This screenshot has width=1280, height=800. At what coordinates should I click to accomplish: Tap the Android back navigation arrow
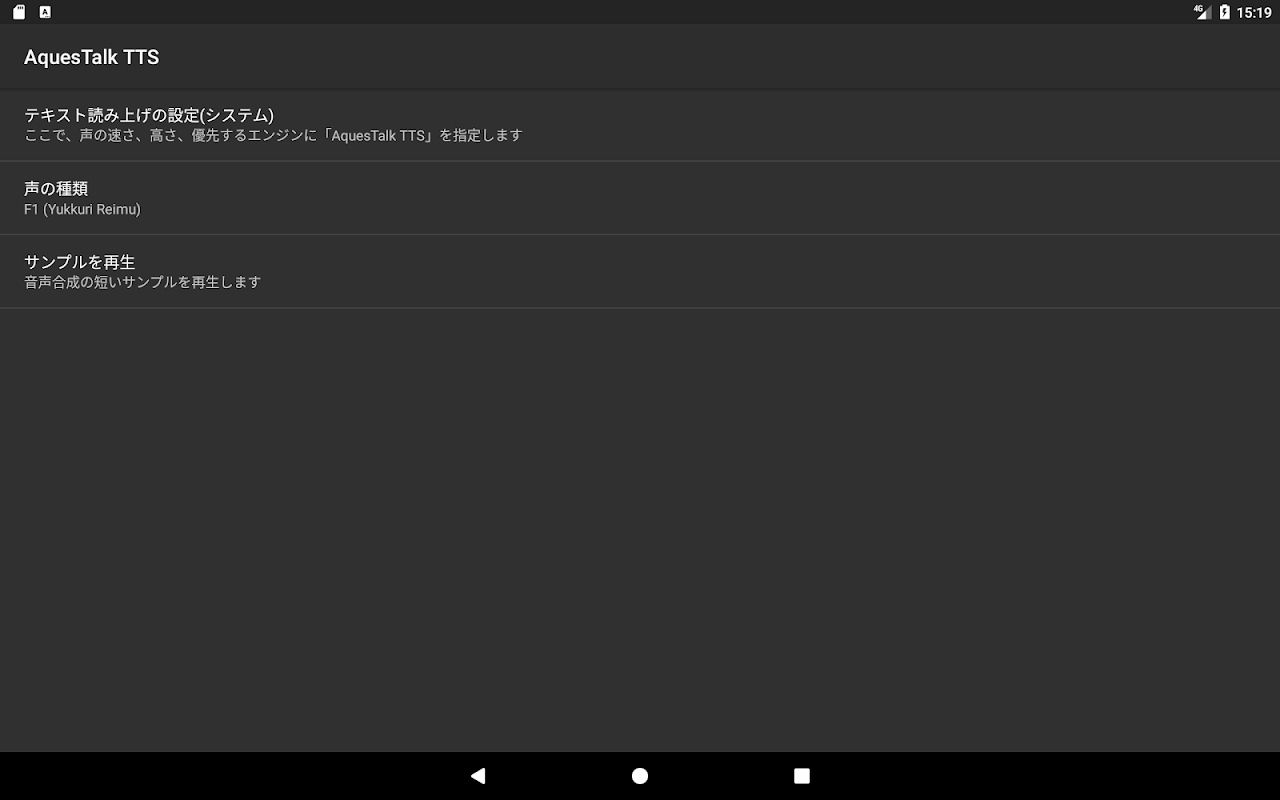(x=478, y=776)
